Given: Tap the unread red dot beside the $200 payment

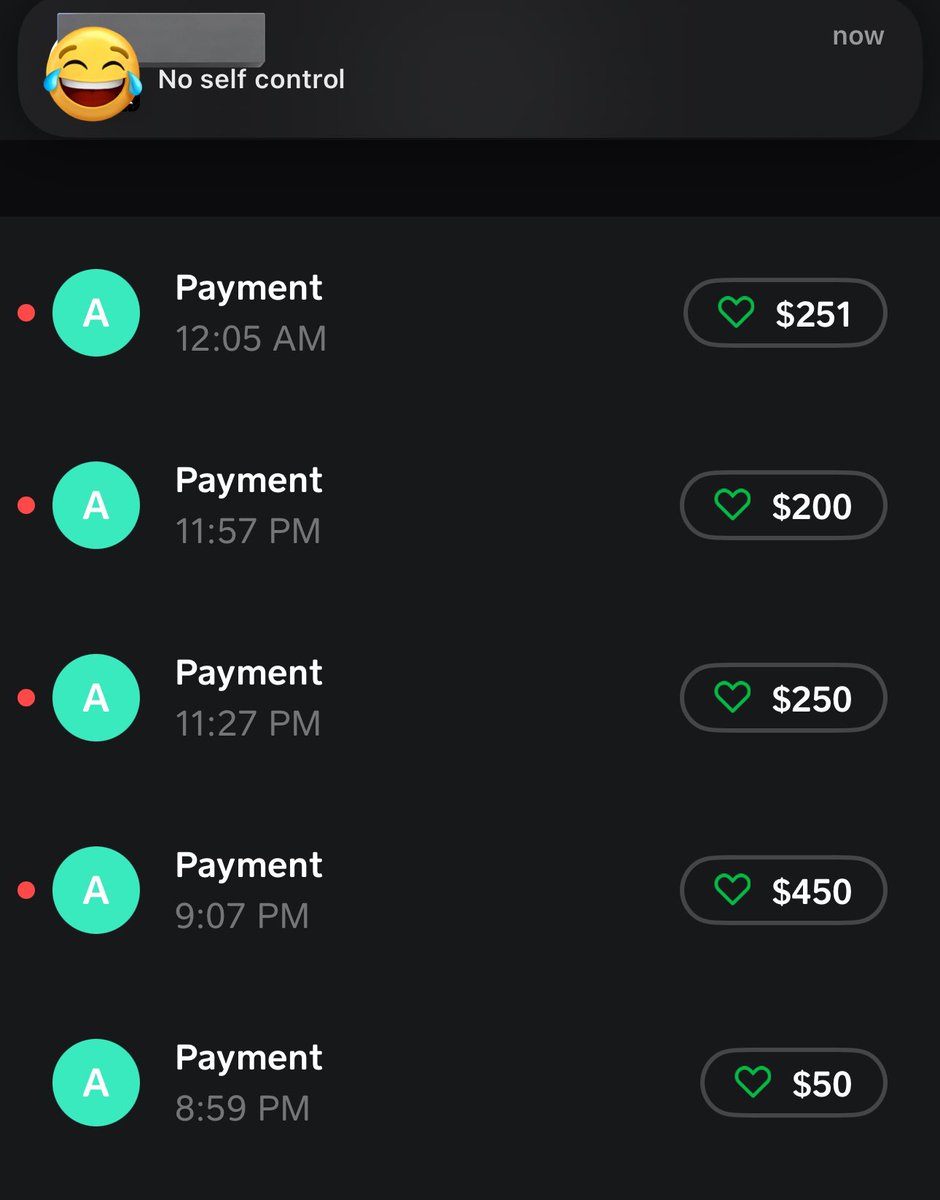Looking at the screenshot, I should tap(27, 506).
